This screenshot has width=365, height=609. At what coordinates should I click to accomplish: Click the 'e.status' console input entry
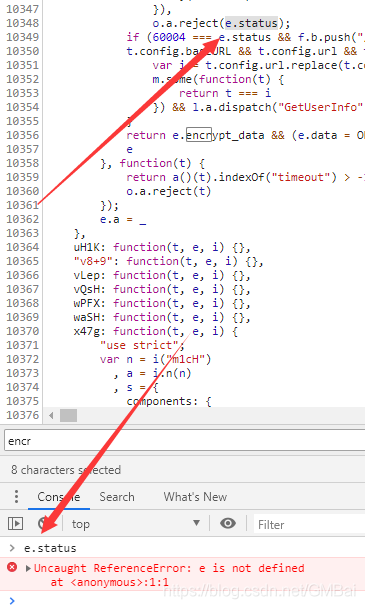(50, 548)
